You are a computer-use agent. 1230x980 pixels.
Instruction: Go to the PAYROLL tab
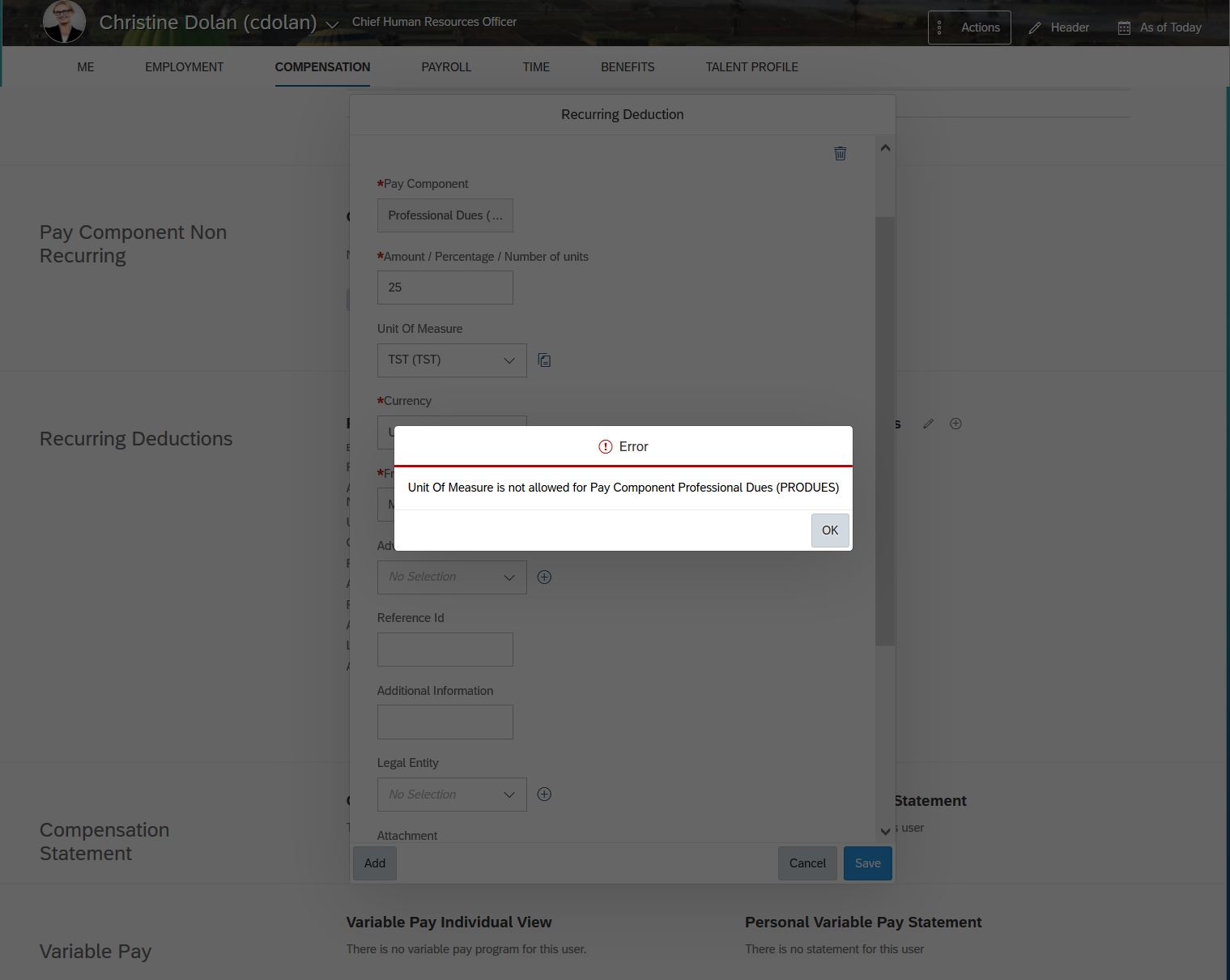click(x=446, y=67)
